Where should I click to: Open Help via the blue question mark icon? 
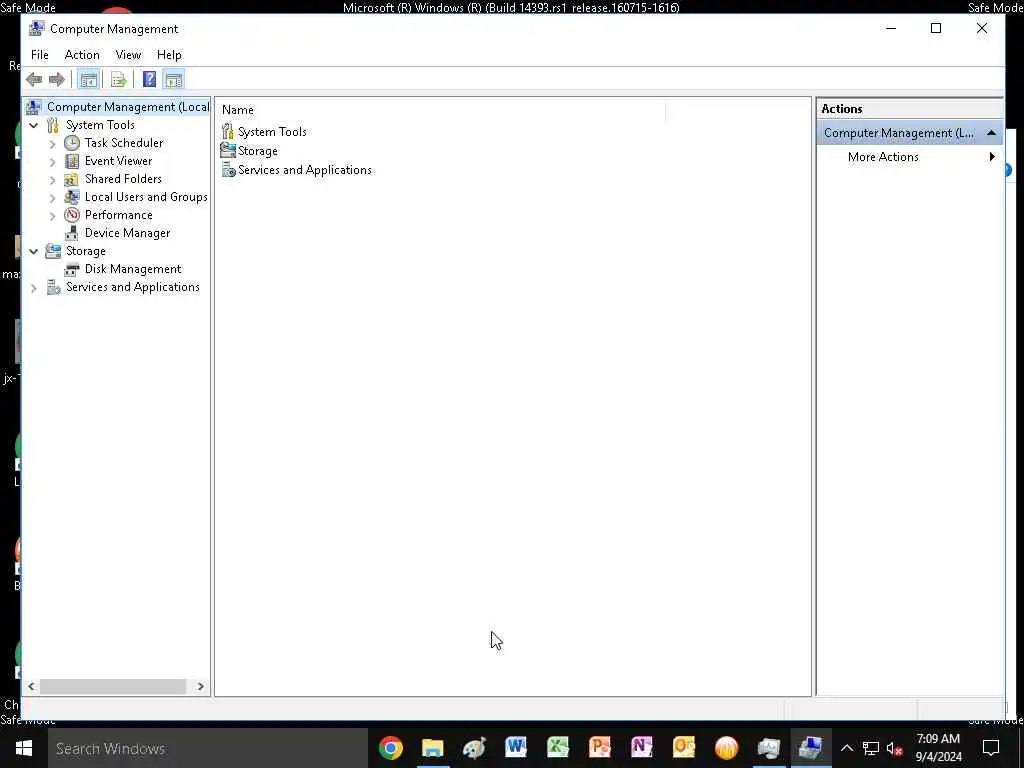point(150,80)
